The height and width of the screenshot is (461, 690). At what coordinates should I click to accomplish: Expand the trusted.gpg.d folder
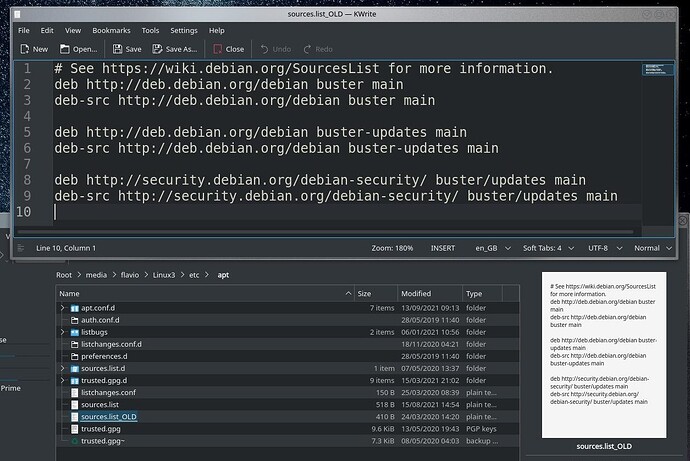tap(63, 380)
